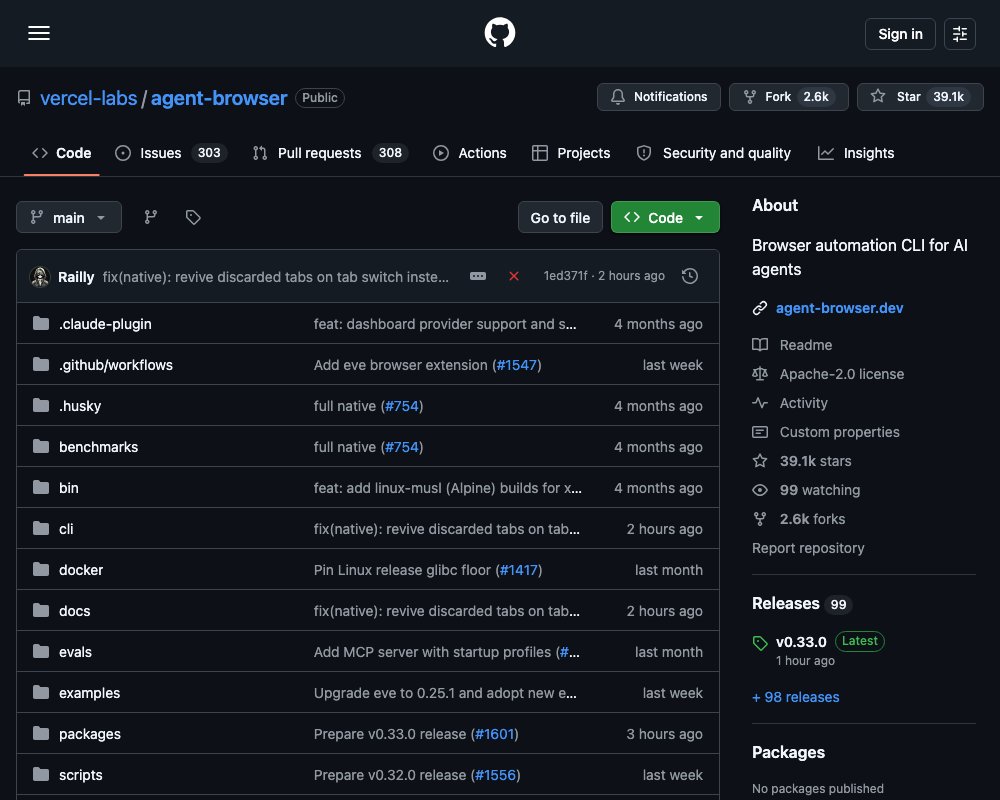The height and width of the screenshot is (800, 1000).
Task: Visit the agent-browser.dev website link
Action: pos(839,308)
